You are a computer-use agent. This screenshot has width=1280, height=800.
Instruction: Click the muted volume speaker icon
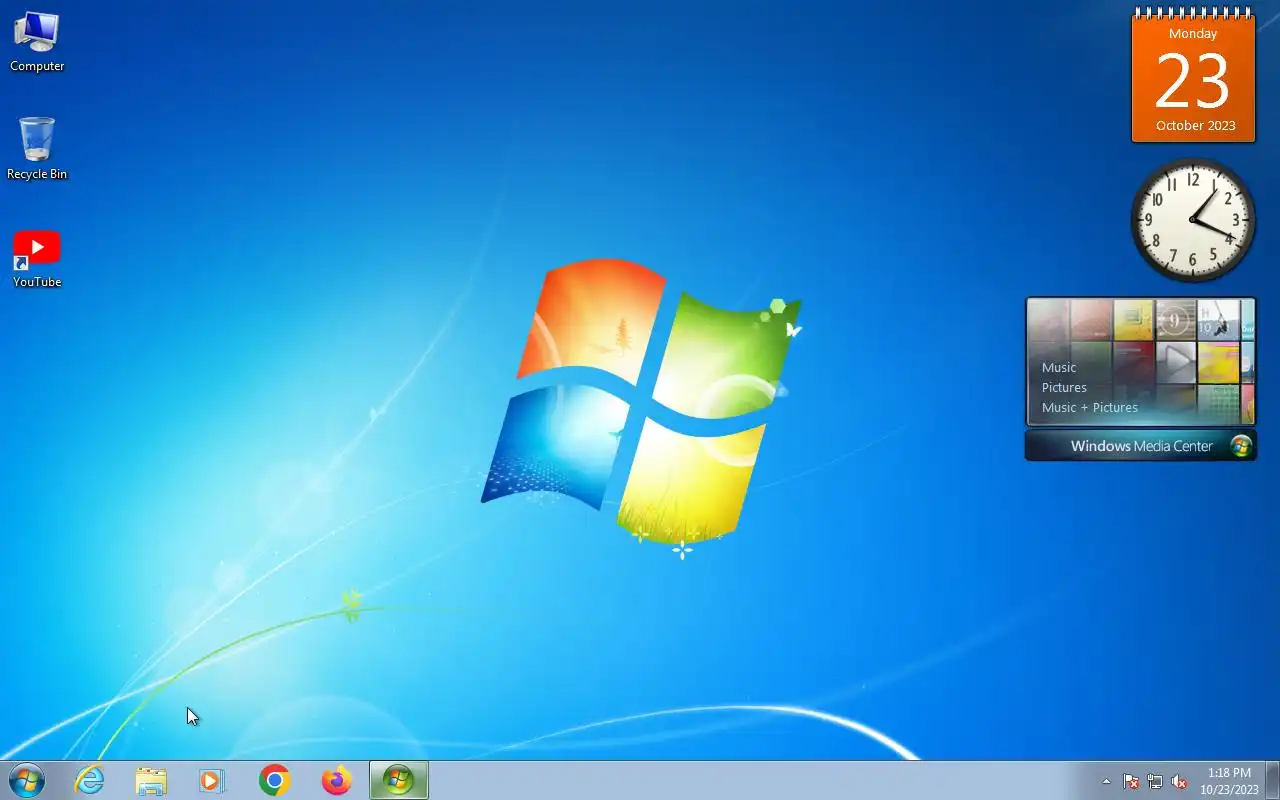tap(1179, 781)
